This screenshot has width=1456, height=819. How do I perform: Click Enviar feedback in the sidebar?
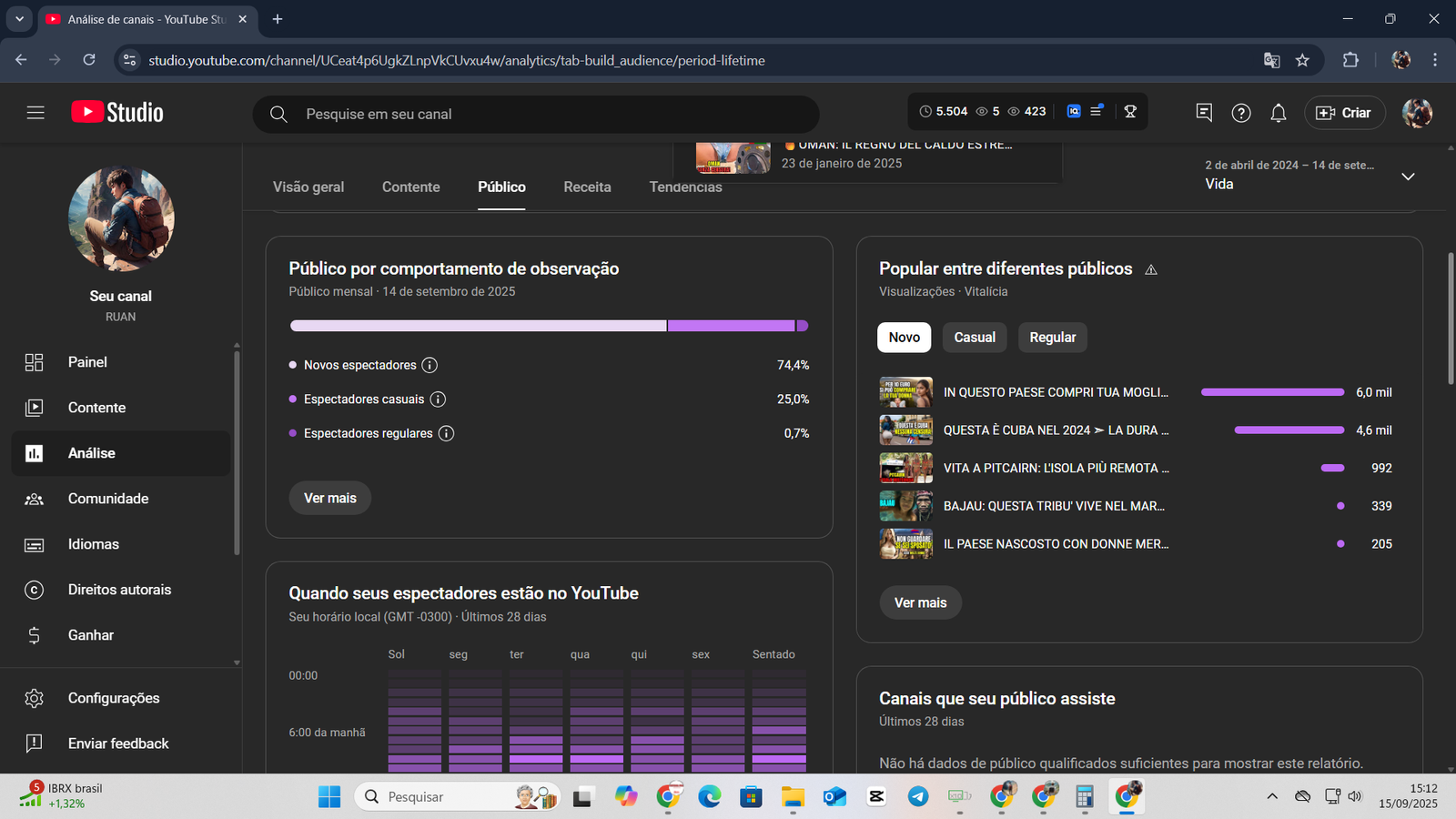click(x=121, y=743)
